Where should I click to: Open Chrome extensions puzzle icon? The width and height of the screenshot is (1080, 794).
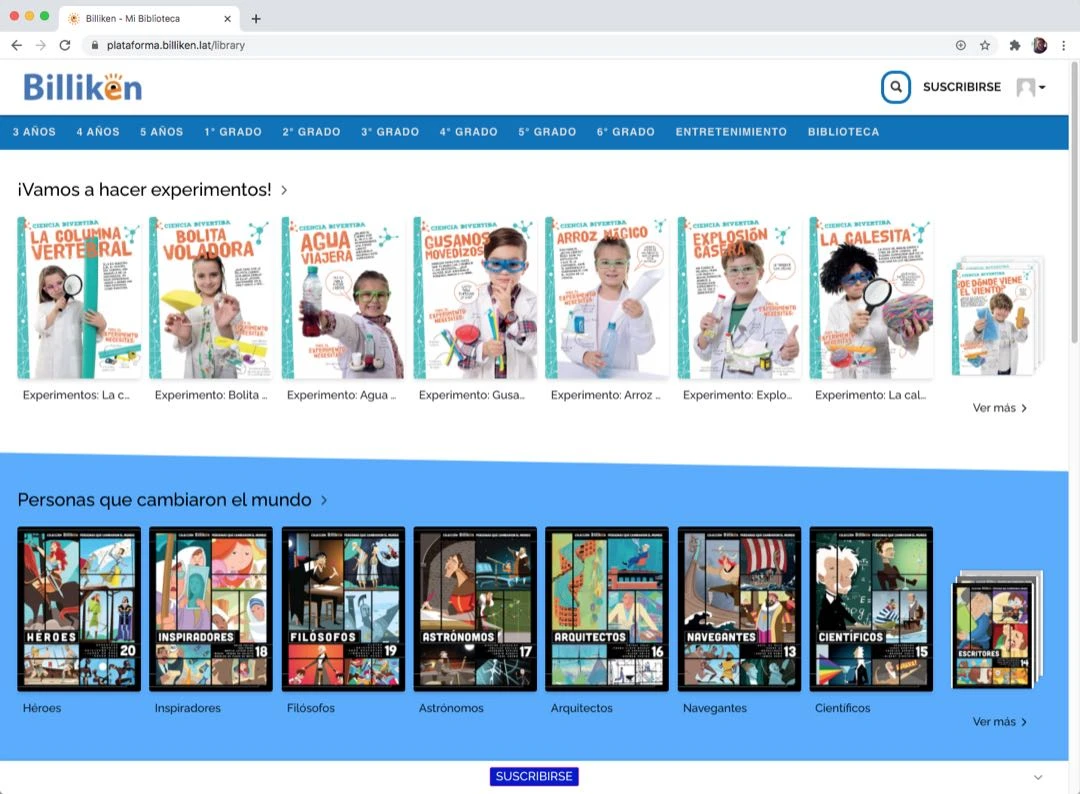tap(1015, 45)
